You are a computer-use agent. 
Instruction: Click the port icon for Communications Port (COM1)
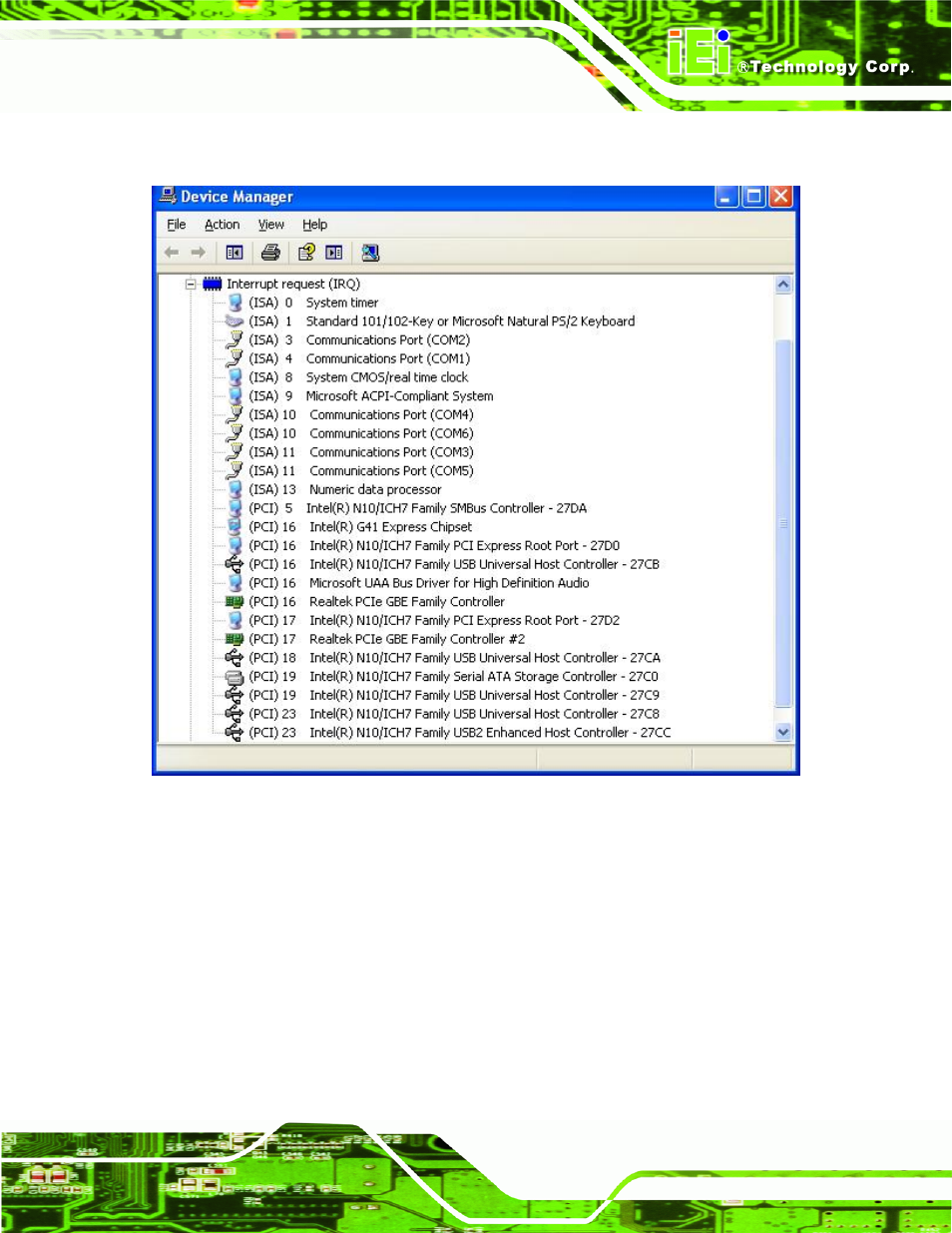(x=235, y=358)
